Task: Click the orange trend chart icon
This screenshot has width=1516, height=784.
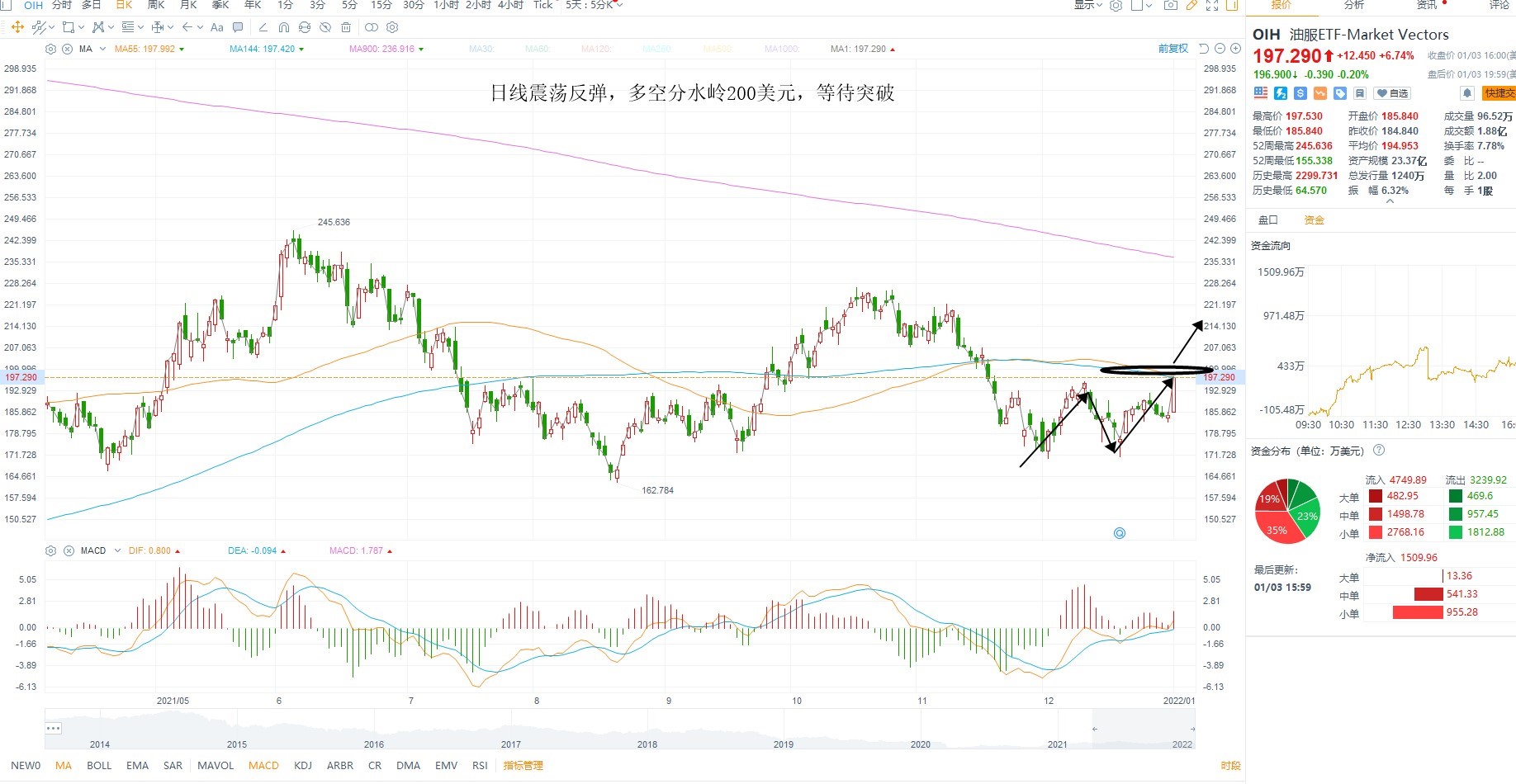Action: tap(1320, 93)
